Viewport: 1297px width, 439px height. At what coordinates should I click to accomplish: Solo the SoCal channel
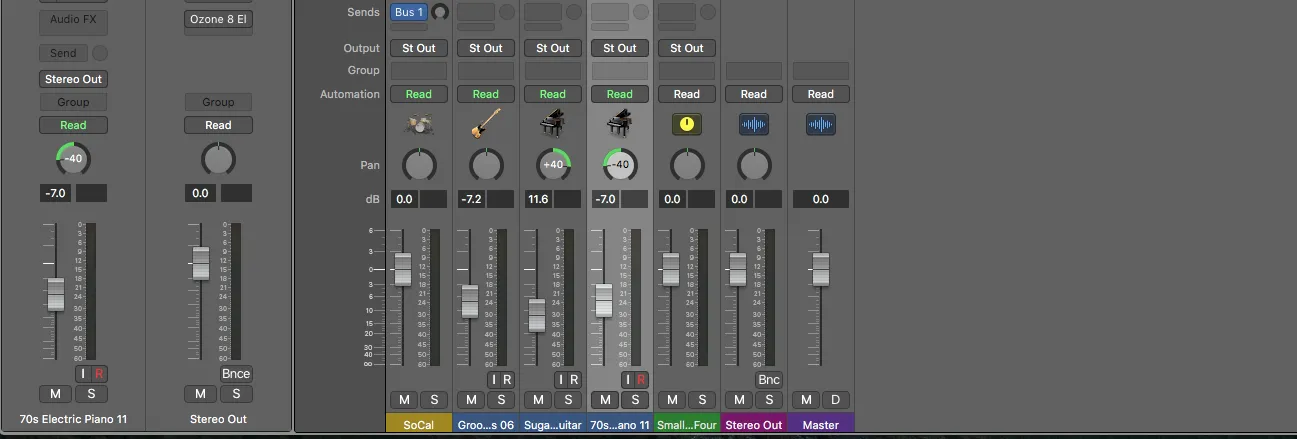click(434, 400)
